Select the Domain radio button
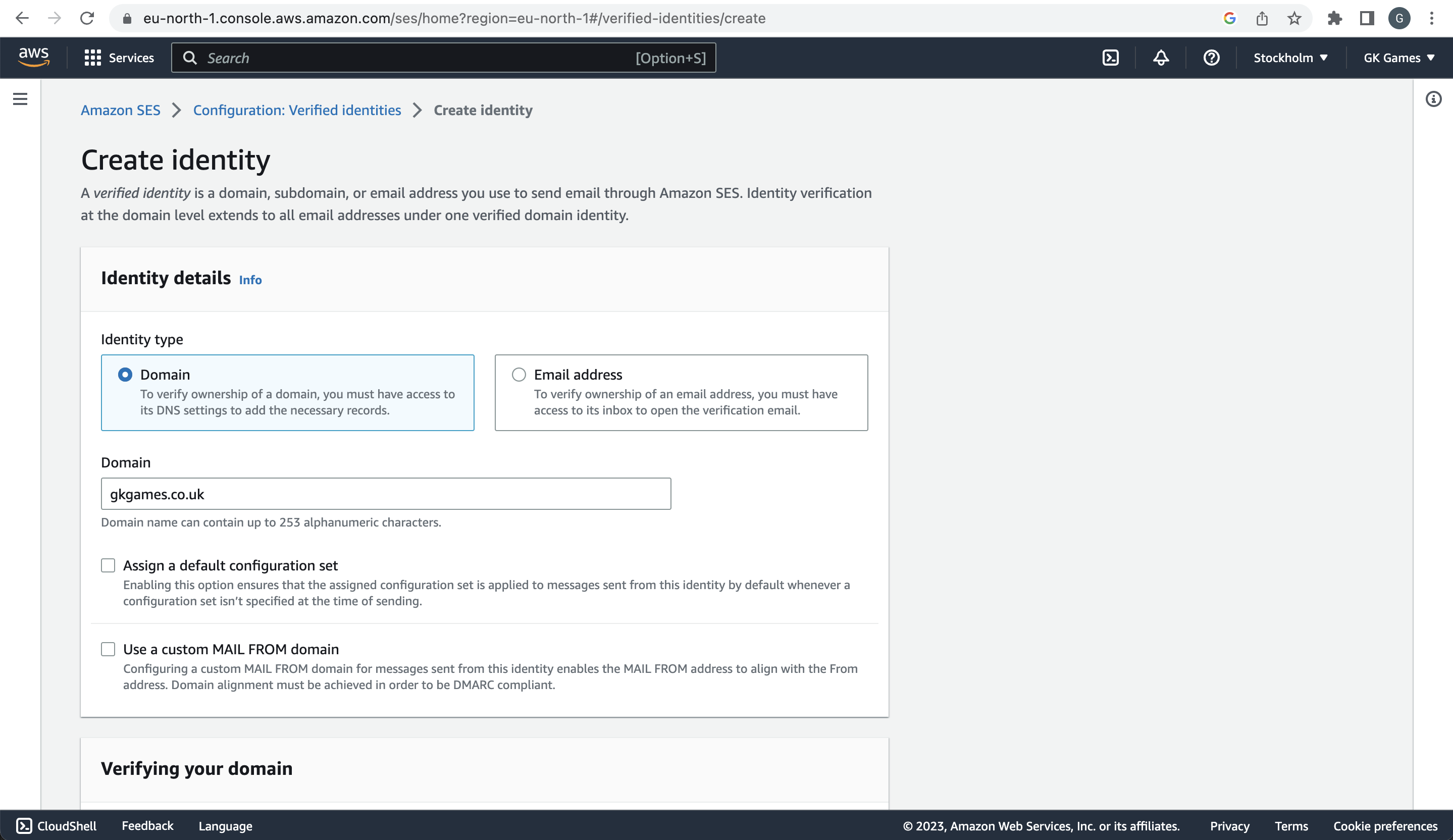Image resolution: width=1453 pixels, height=840 pixels. click(x=125, y=374)
